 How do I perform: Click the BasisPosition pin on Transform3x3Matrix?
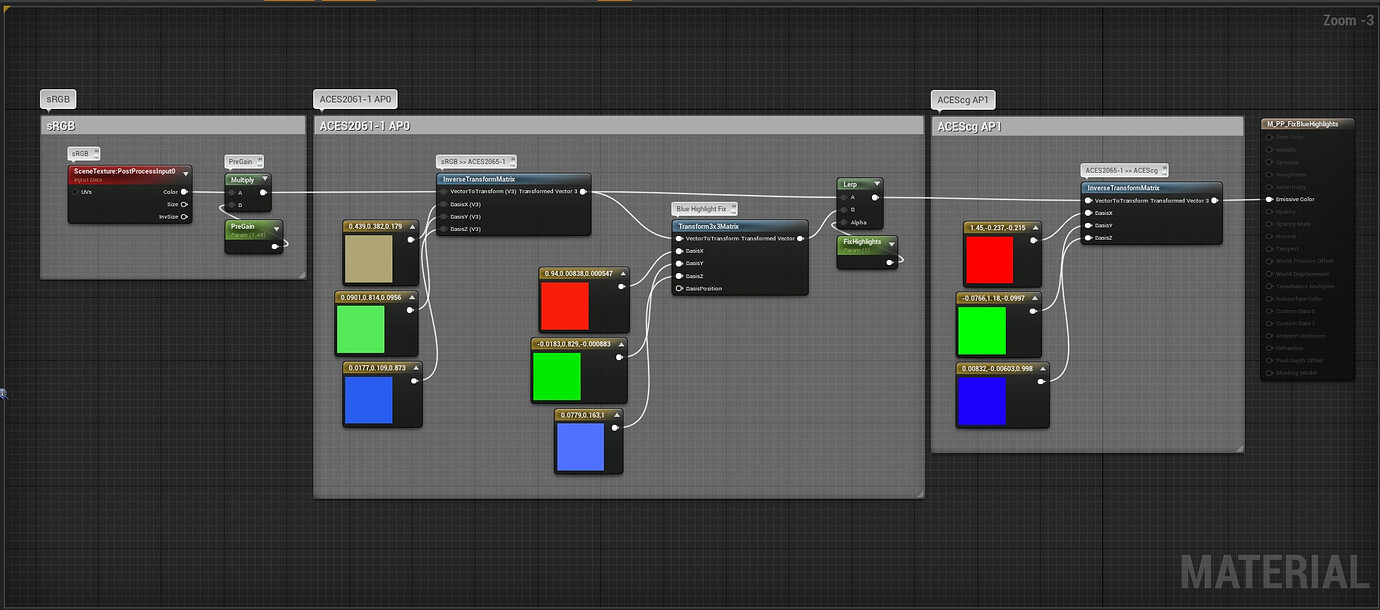click(678, 287)
